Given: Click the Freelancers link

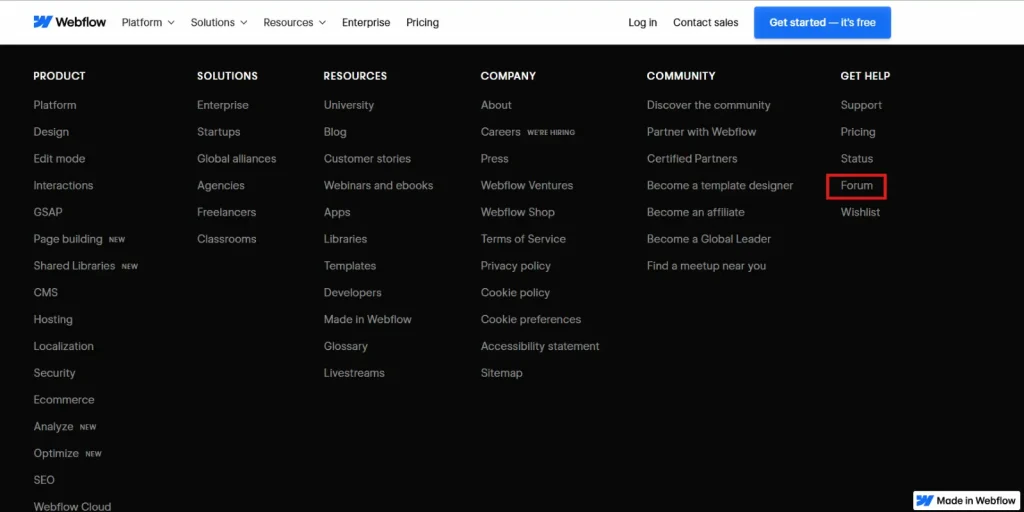Looking at the screenshot, I should pyautogui.click(x=227, y=212).
